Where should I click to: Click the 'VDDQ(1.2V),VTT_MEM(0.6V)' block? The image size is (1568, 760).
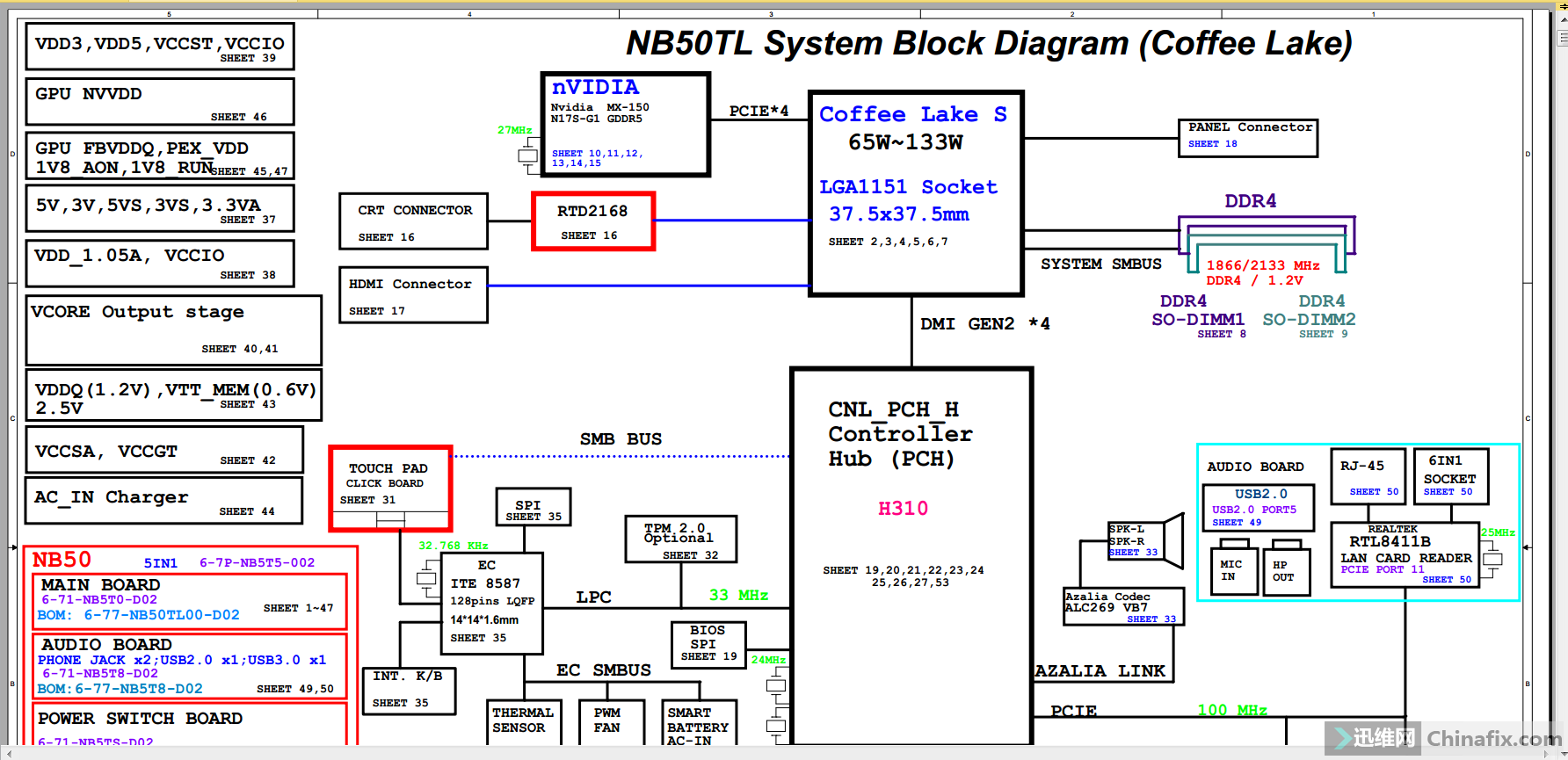[174, 395]
